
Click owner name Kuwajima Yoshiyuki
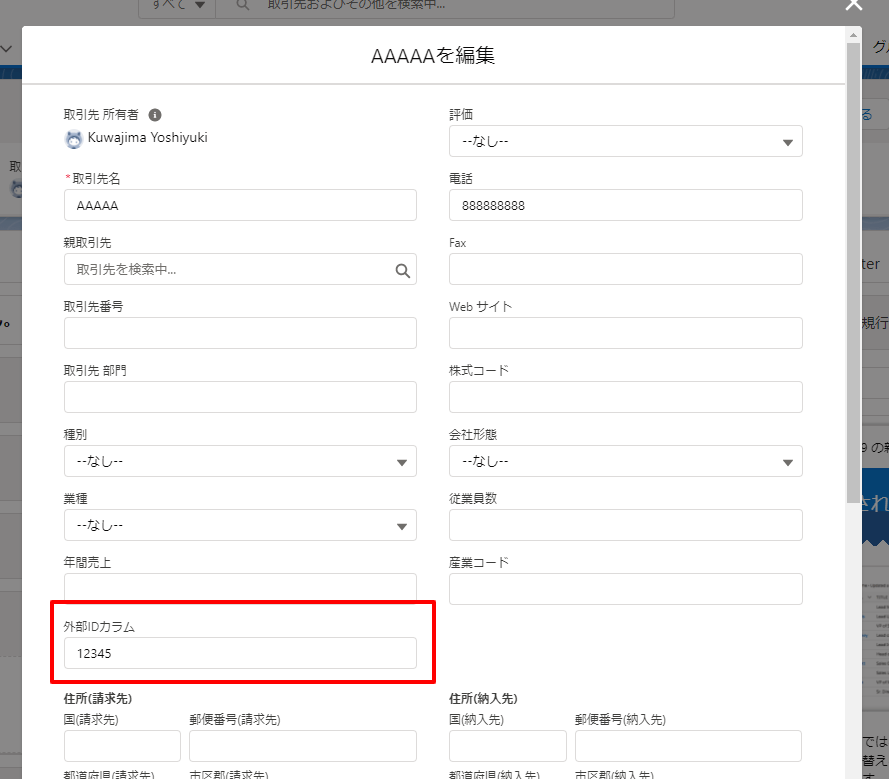tap(147, 138)
